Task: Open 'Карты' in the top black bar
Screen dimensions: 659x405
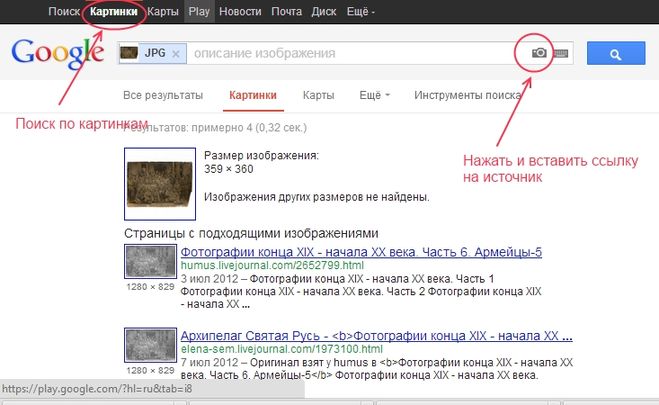Action: coord(163,11)
